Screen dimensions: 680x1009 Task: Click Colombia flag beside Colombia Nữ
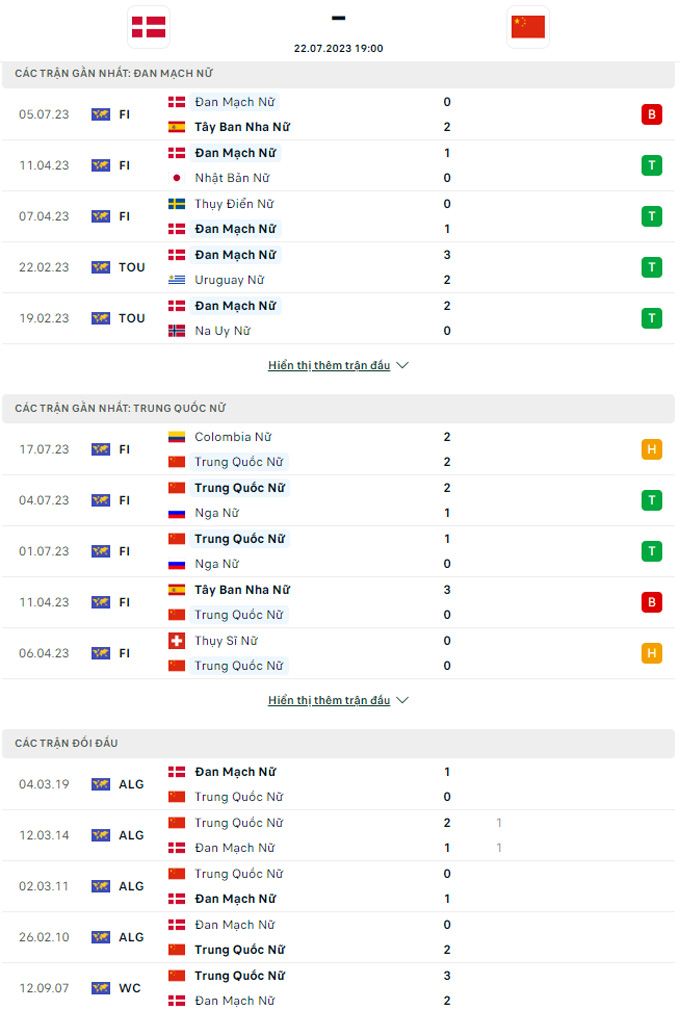177,437
